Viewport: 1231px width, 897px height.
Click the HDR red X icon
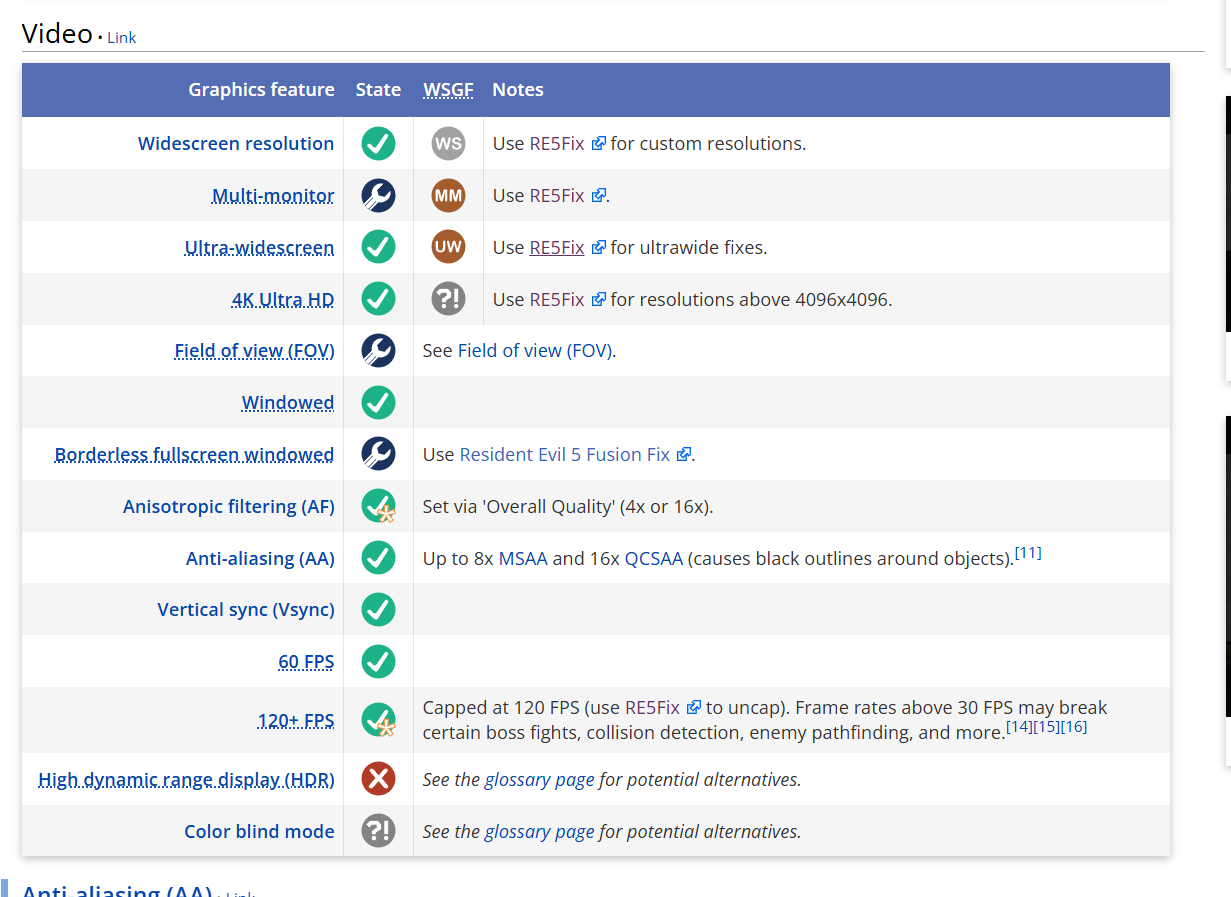(x=378, y=779)
